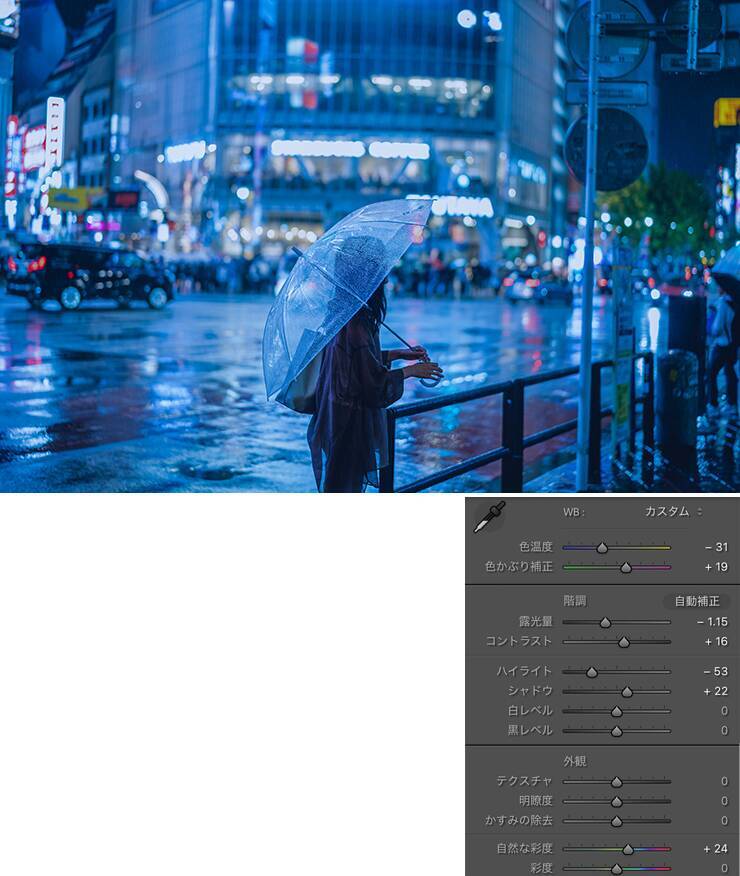The height and width of the screenshot is (876, 740).
Task: Click the 露光量 exposure slider handle
Action: click(x=605, y=622)
